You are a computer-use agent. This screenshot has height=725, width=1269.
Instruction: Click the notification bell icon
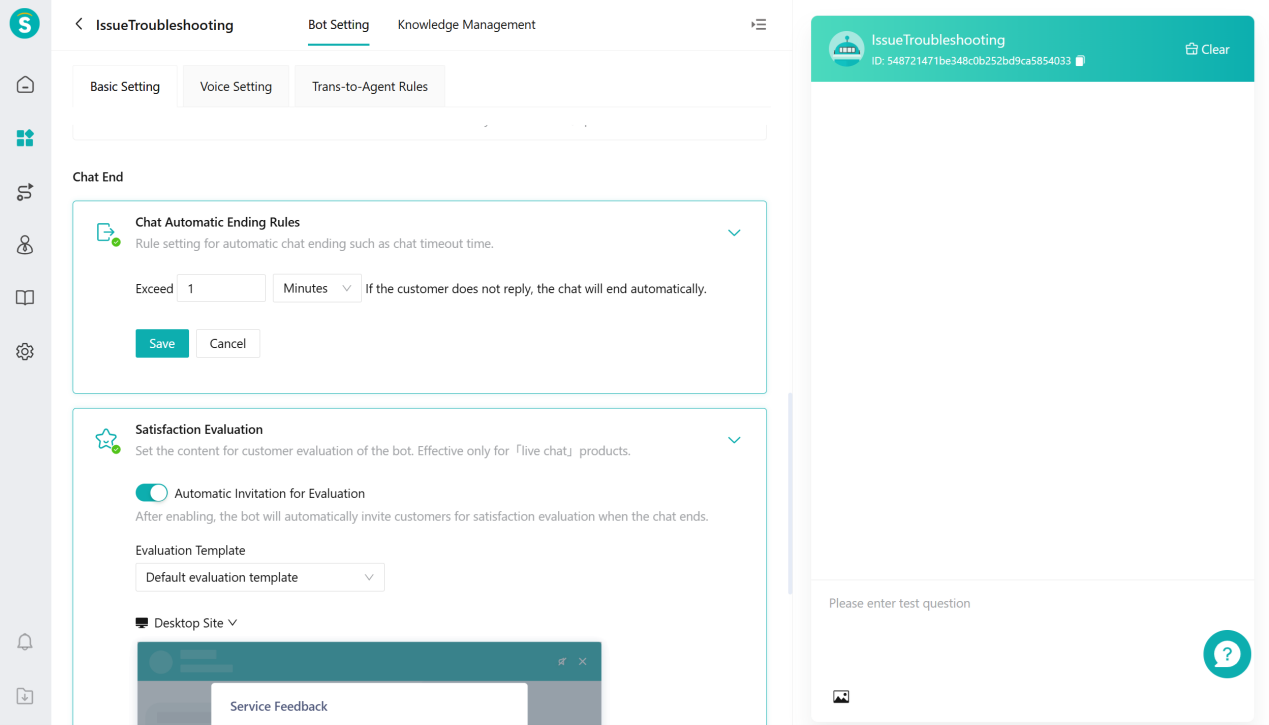click(24, 641)
